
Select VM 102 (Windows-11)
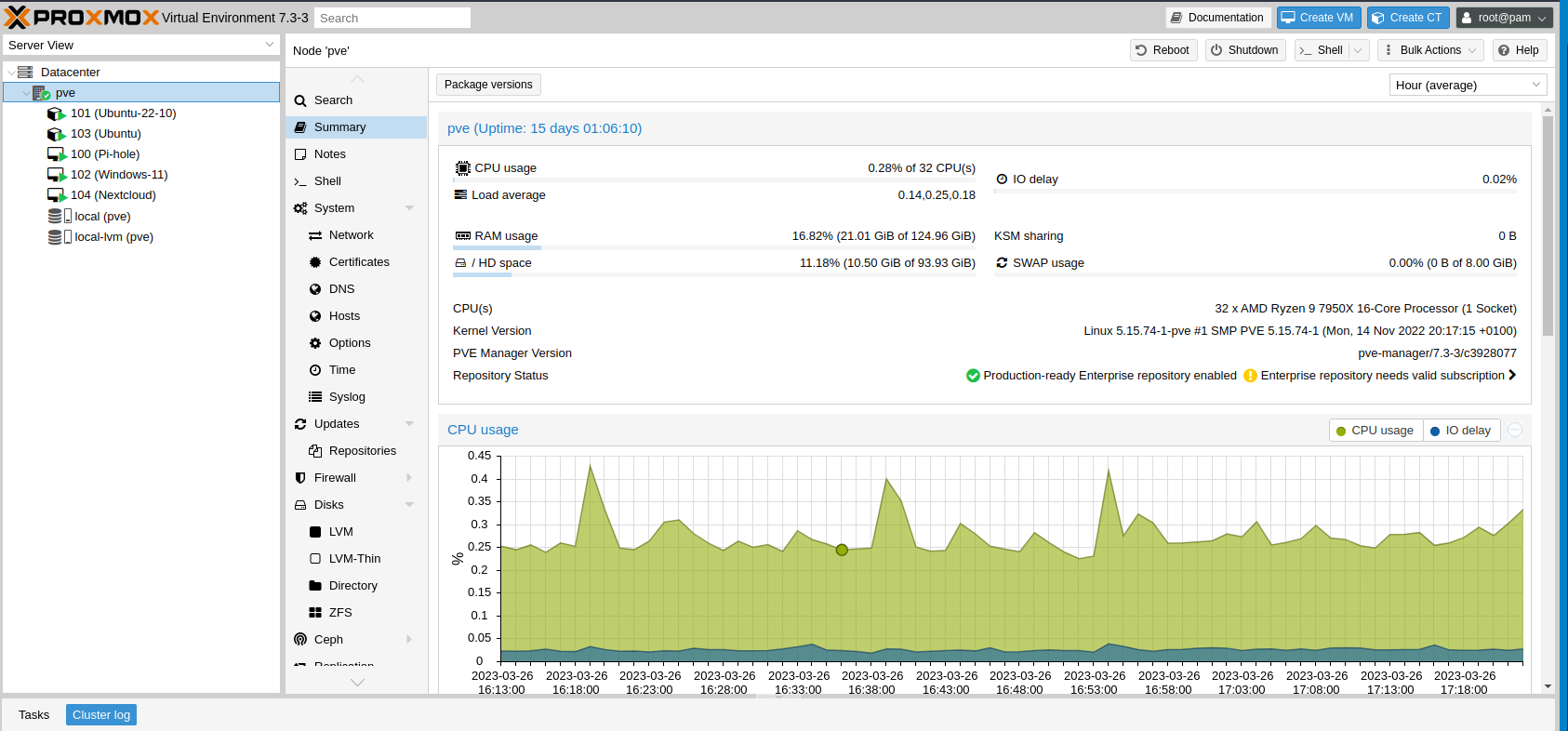pos(119,175)
